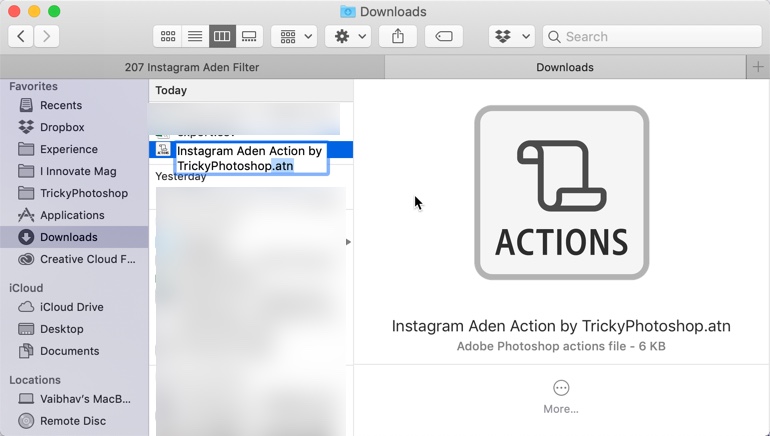This screenshot has height=436, width=770.
Task: Click the preview filename Instagram Aden Action text
Action: point(561,326)
